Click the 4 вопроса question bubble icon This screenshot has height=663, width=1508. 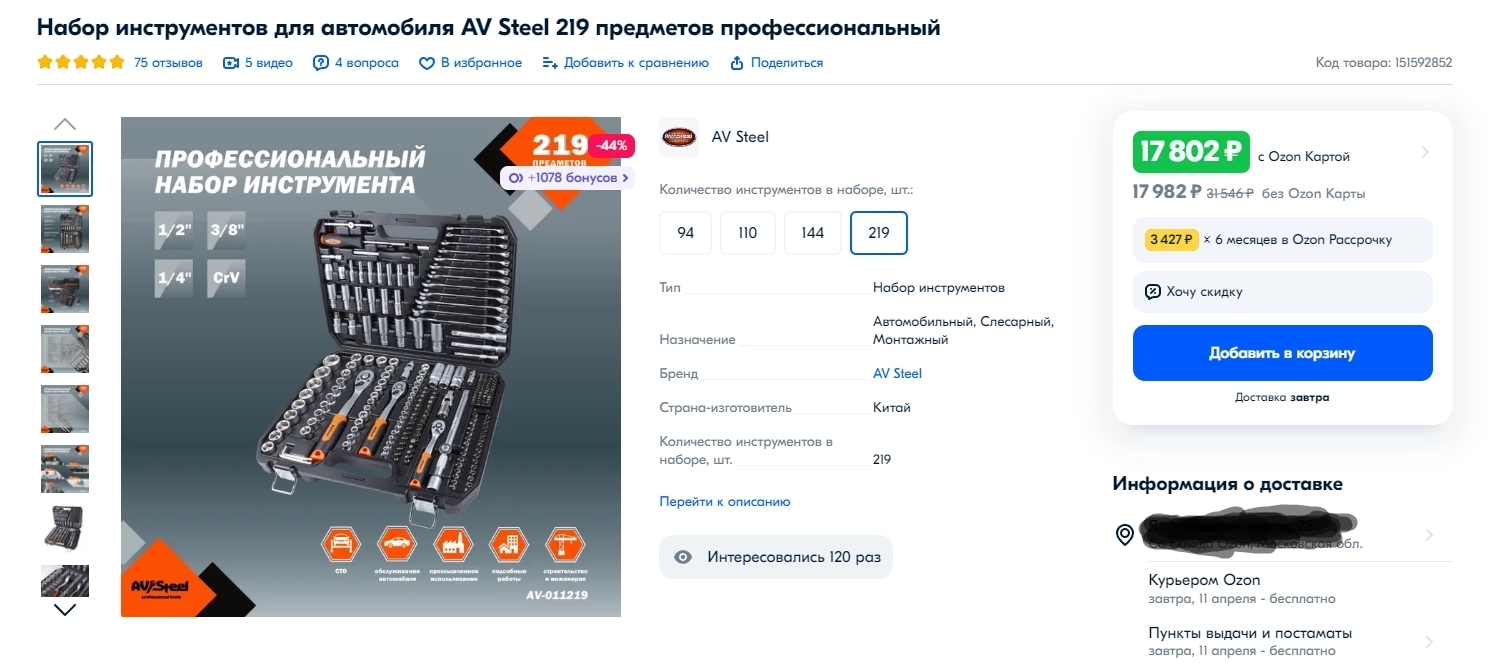[321, 63]
